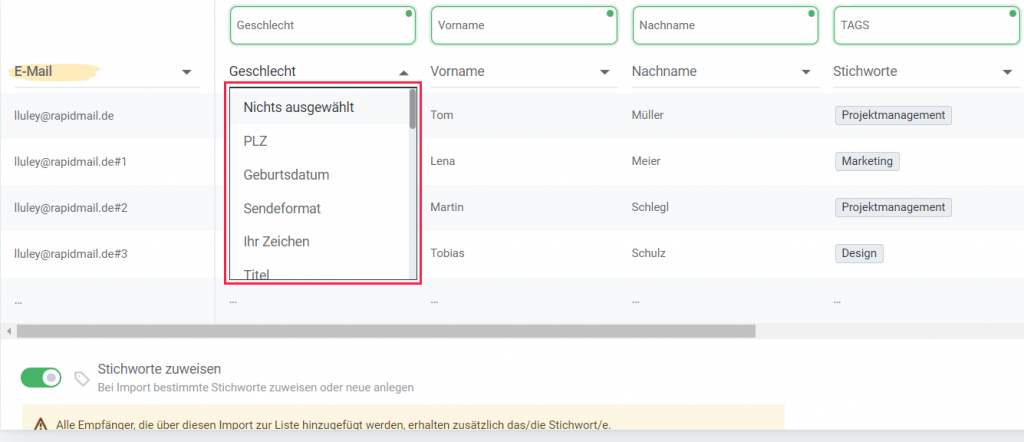
Task: Select Geburtsdatum from the dropdown list
Action: [286, 175]
